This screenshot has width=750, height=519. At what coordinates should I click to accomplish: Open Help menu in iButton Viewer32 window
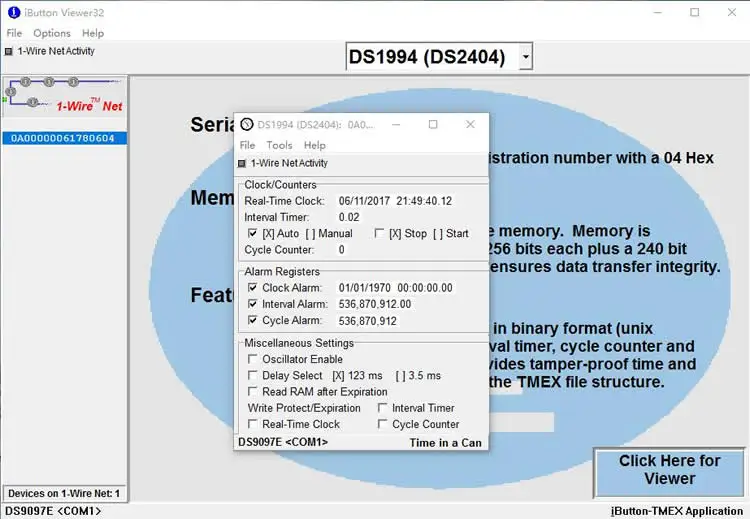(93, 33)
